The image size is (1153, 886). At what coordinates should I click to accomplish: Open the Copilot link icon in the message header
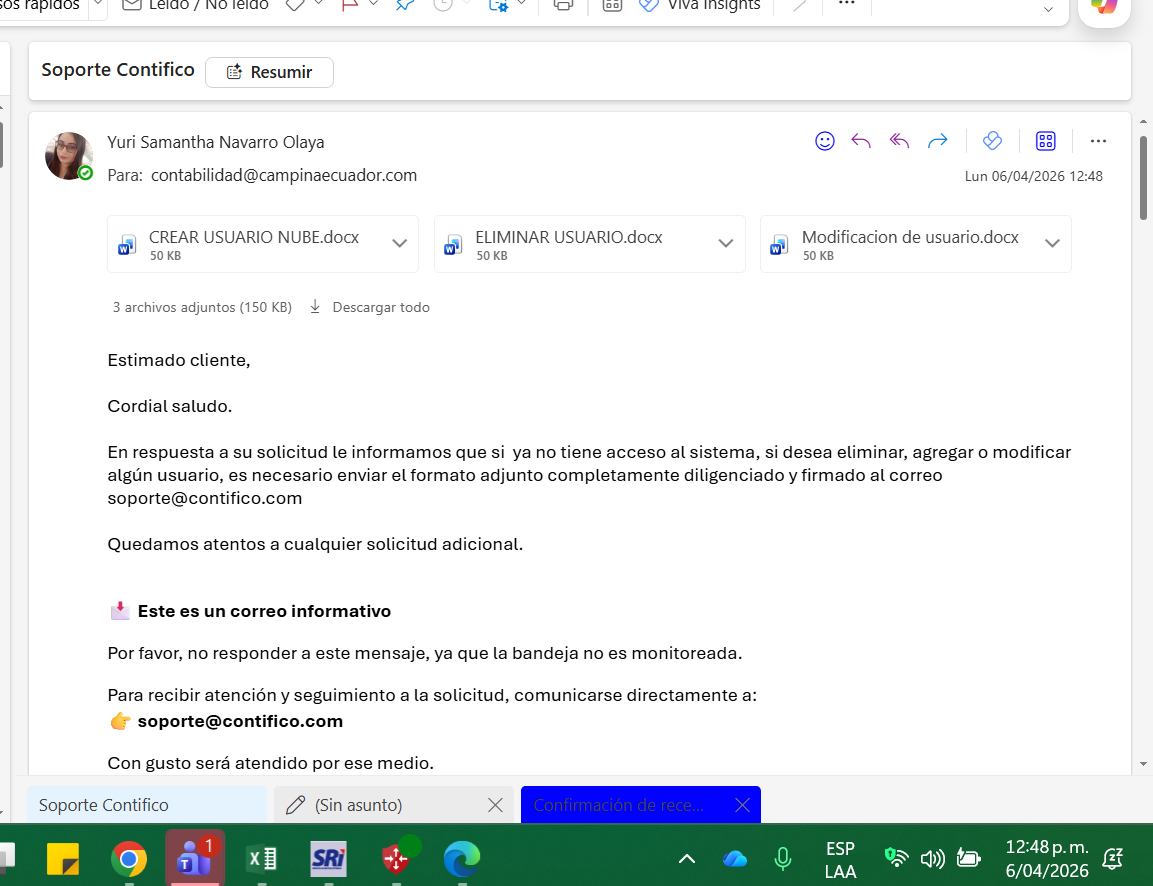coord(992,140)
